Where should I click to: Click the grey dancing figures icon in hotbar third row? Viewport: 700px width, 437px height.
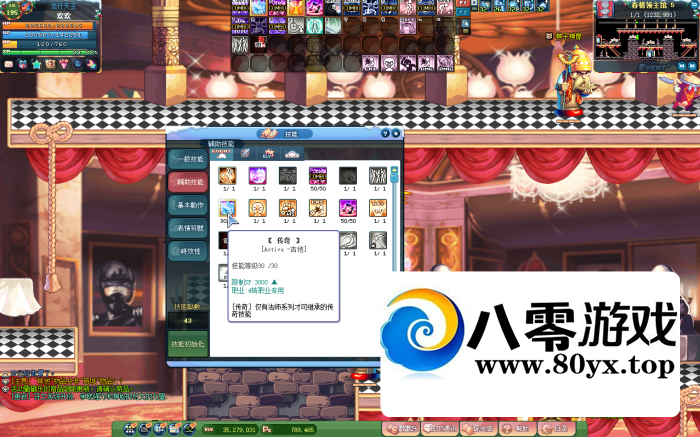[240, 45]
